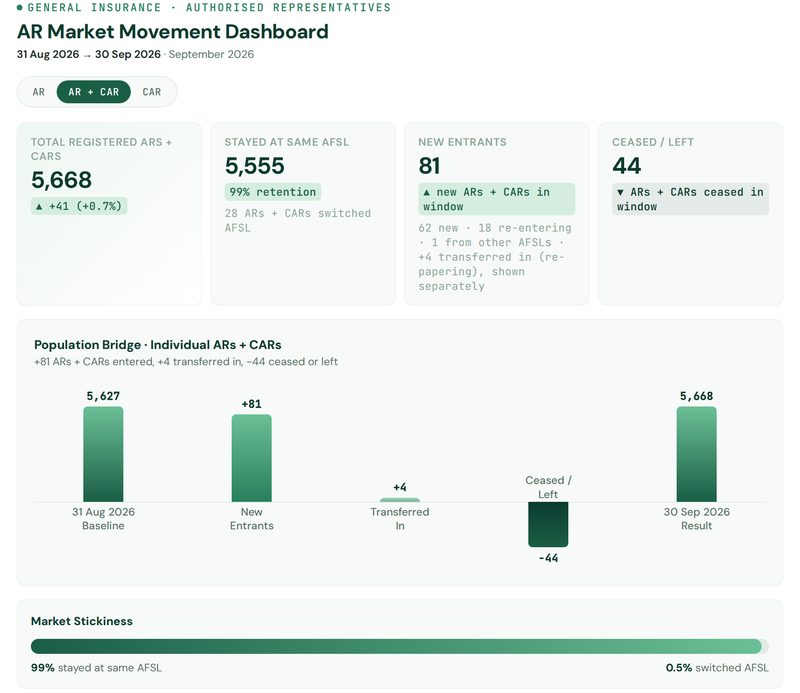
Task: Select the dark Ceased / Left negative bar
Action: 548,524
